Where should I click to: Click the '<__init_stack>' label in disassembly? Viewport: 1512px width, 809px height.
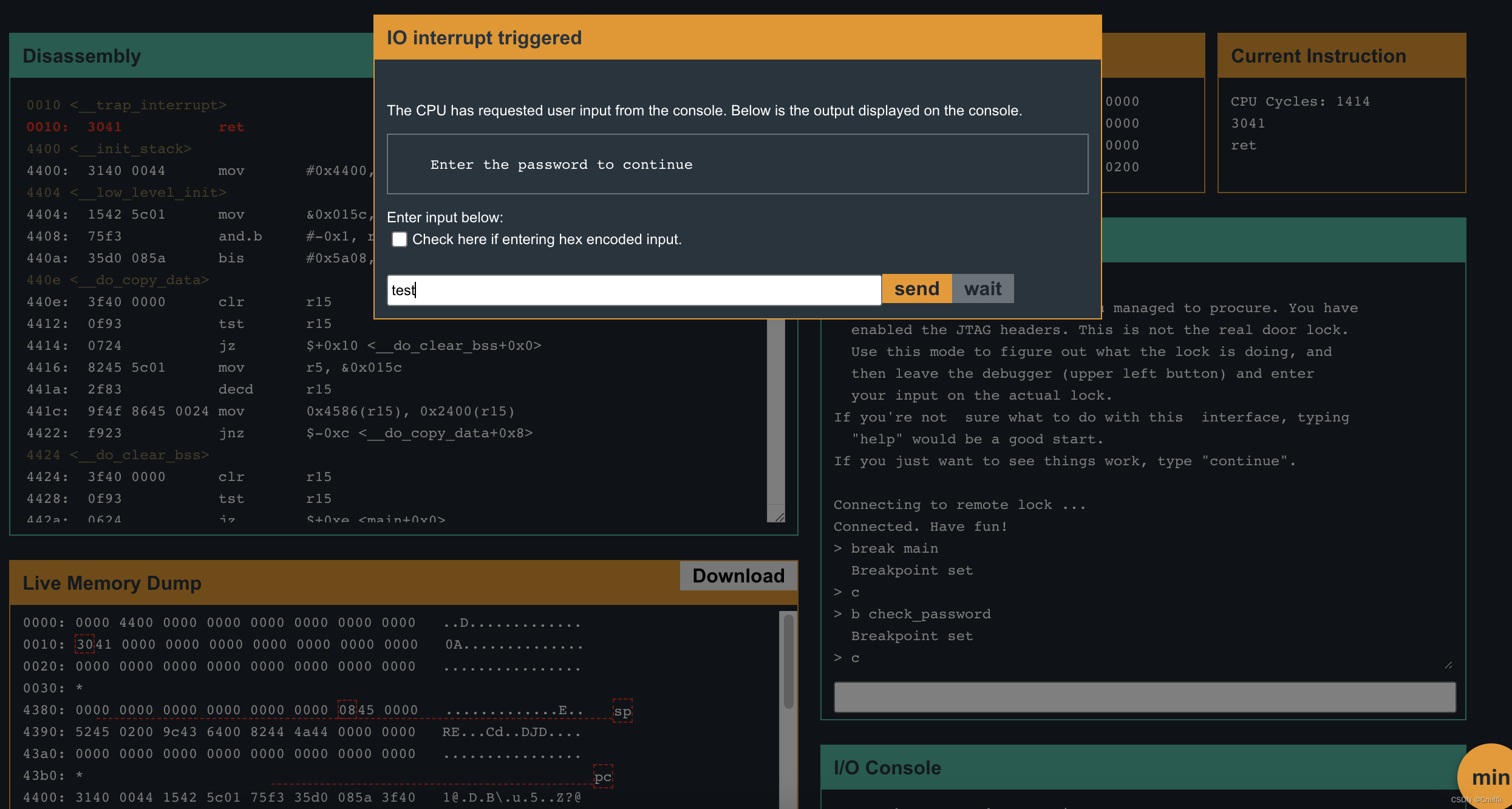(x=131, y=149)
